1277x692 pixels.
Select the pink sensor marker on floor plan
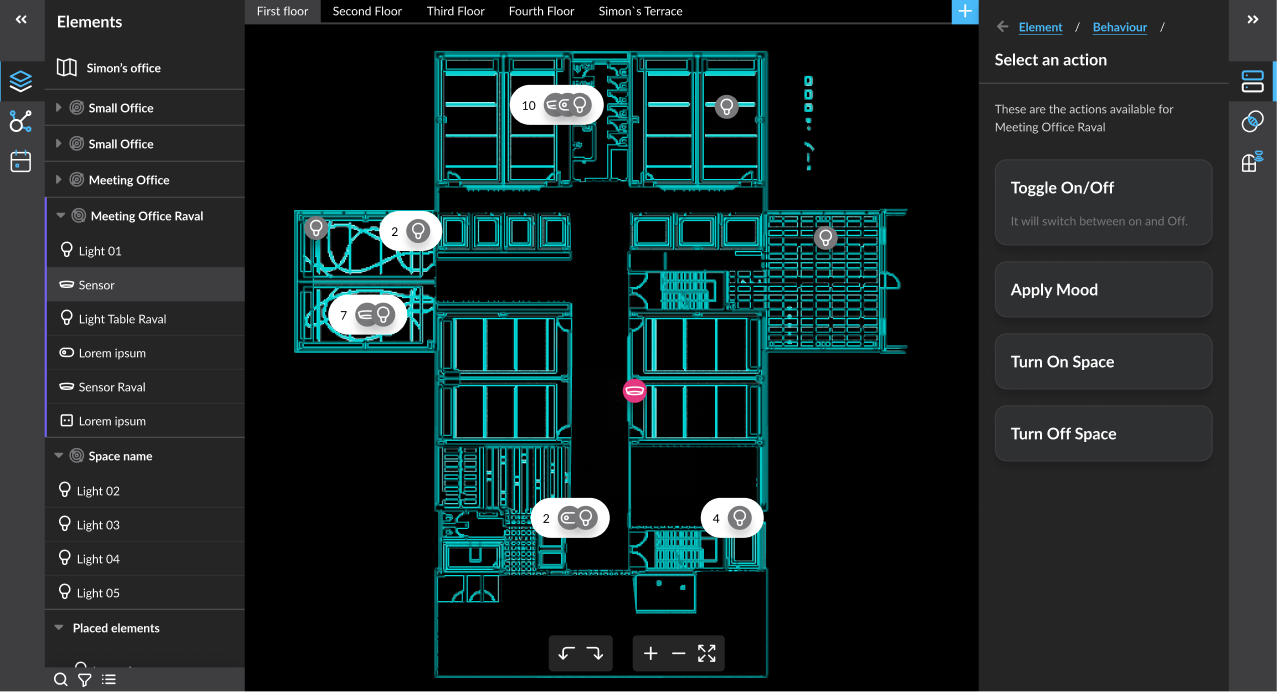[634, 390]
